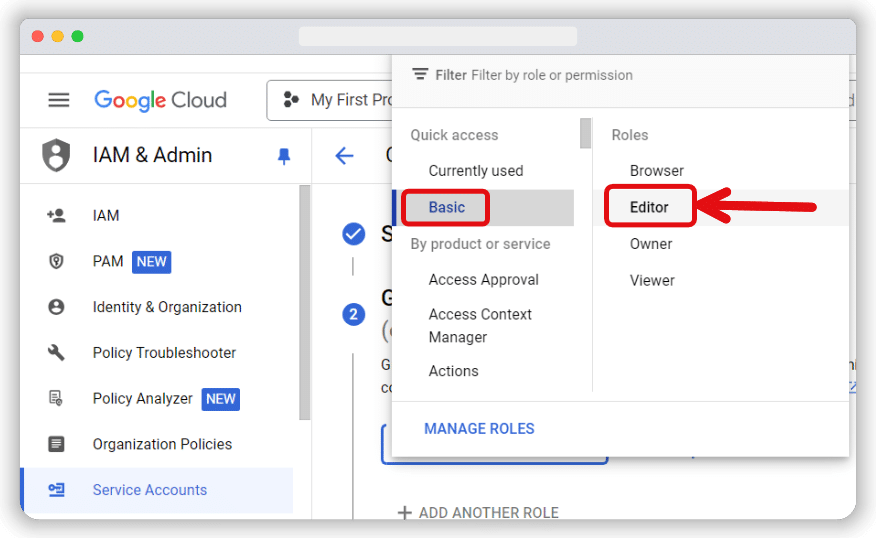Click the filter icon in the role picker
This screenshot has width=876, height=538.
420,74
